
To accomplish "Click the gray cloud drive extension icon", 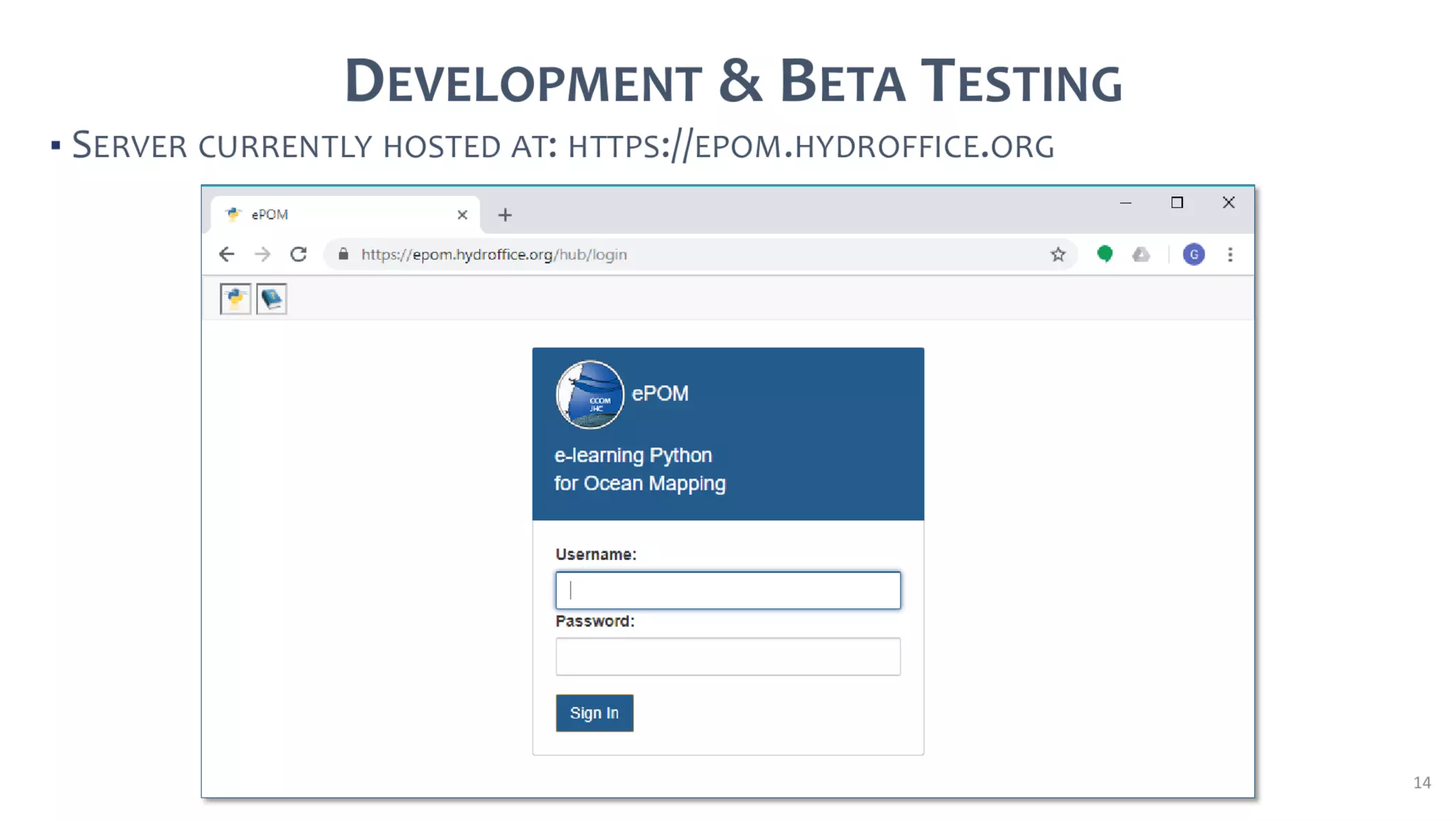I will point(1141,254).
